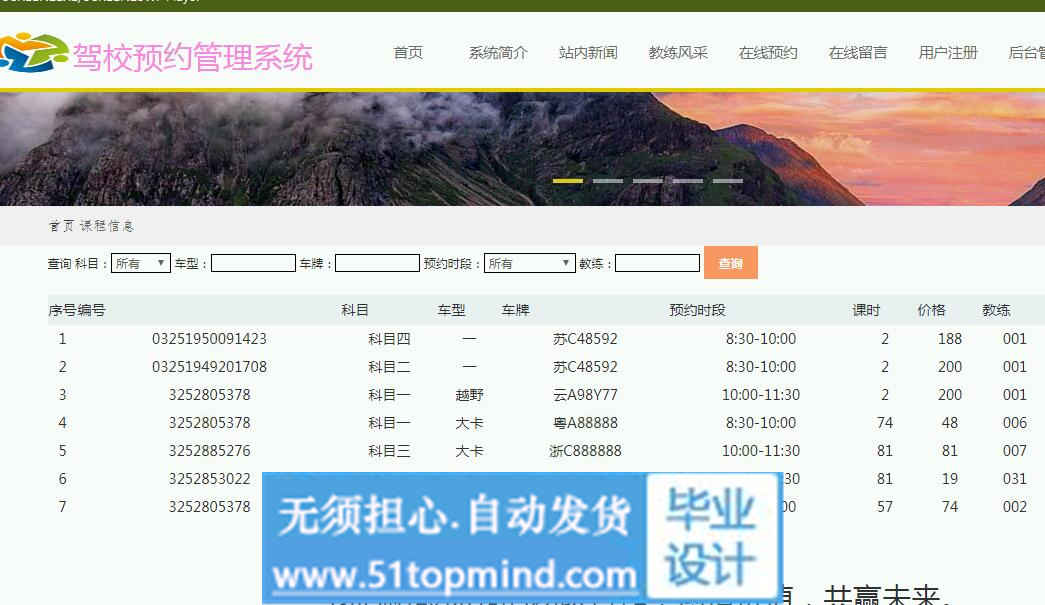Click the 越野 car type cell

coord(469,394)
